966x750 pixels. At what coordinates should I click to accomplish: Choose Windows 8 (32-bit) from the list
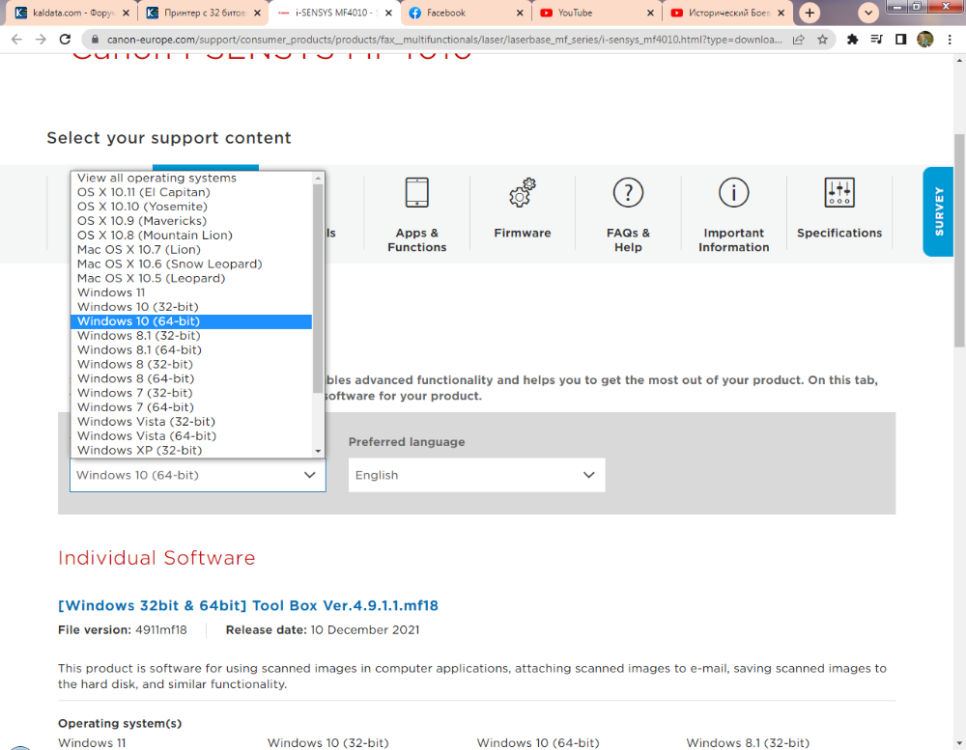[191, 364]
